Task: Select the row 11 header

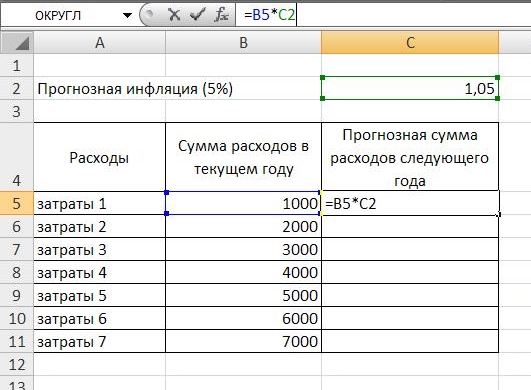Action: click(17, 342)
